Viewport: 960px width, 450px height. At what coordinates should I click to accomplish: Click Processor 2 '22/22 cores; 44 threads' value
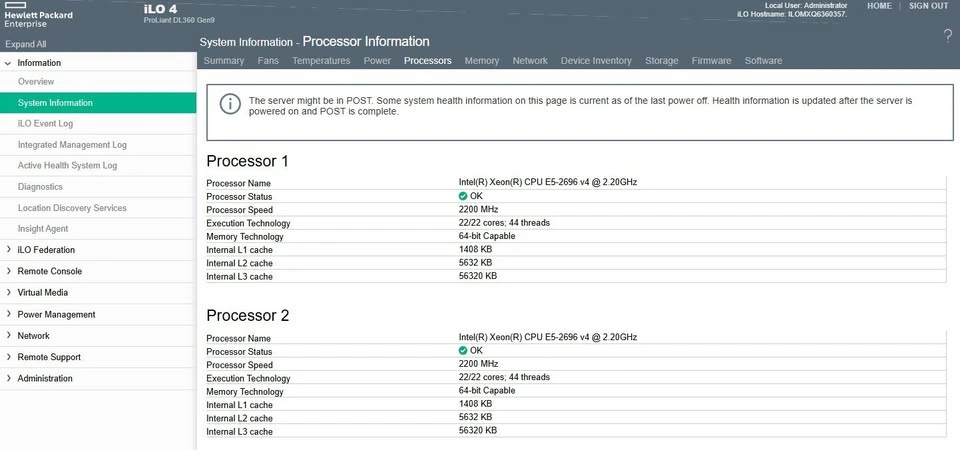tap(504, 377)
